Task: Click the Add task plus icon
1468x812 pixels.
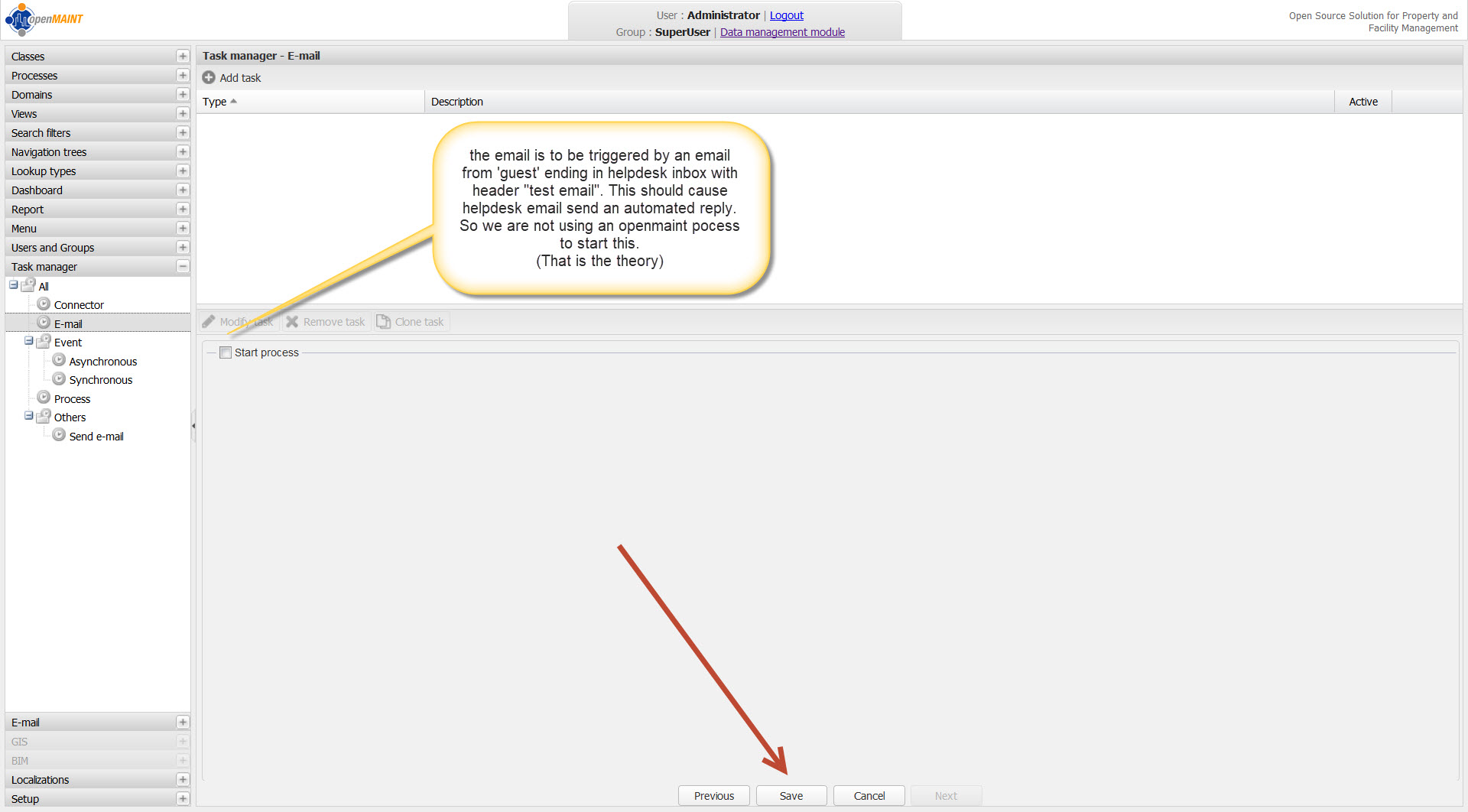Action: (x=209, y=78)
